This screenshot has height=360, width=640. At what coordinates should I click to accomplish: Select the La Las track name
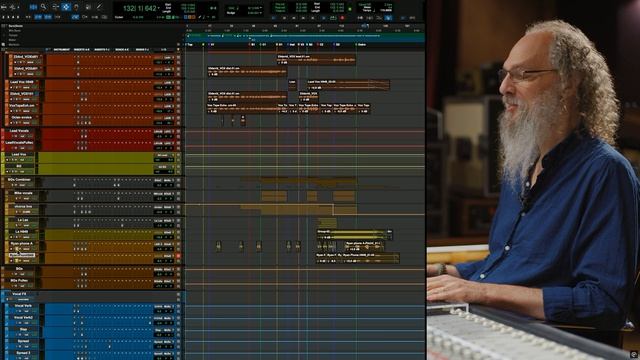(x=22, y=220)
